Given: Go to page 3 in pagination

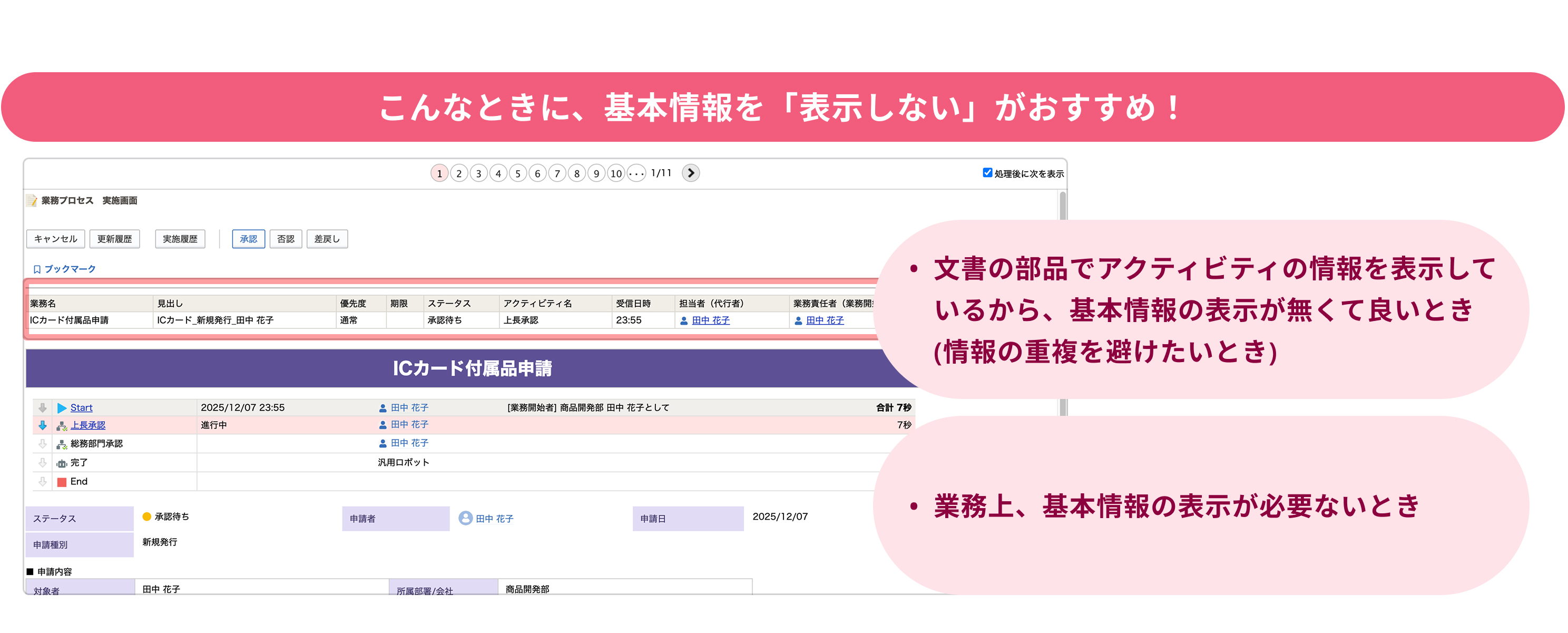Looking at the screenshot, I should [x=478, y=173].
